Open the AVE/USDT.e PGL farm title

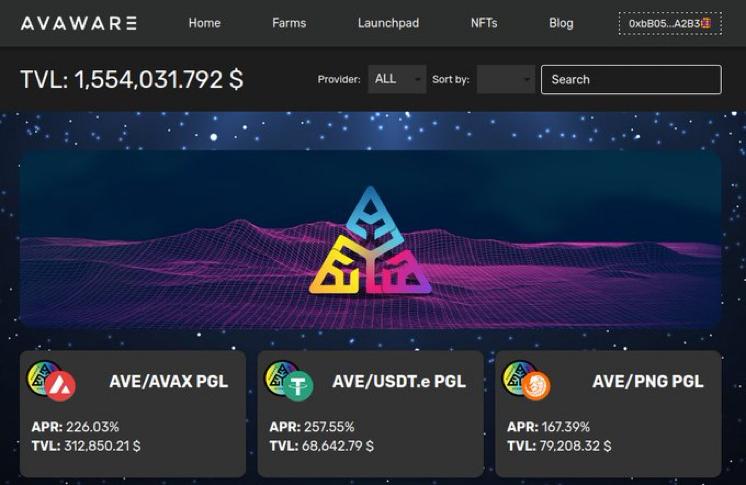399,381
